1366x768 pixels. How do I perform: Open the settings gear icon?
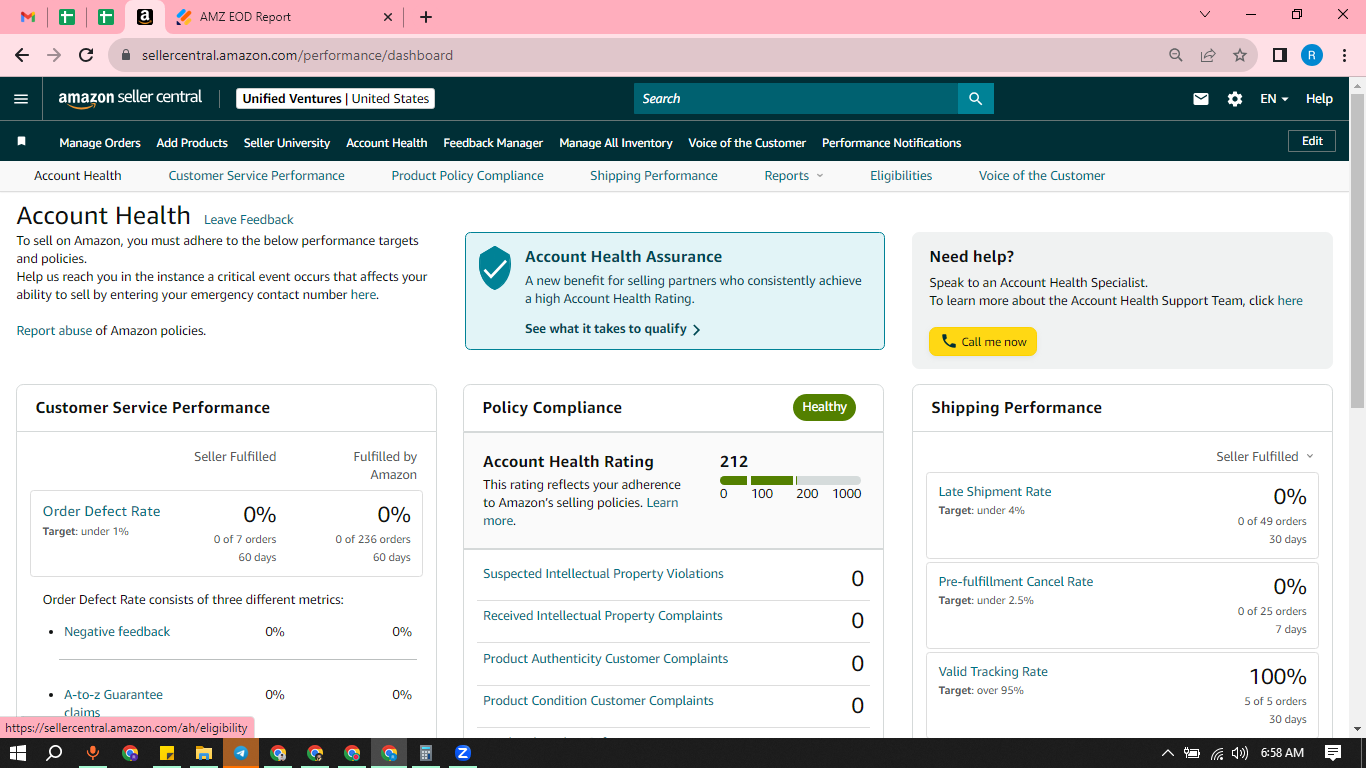click(x=1235, y=99)
